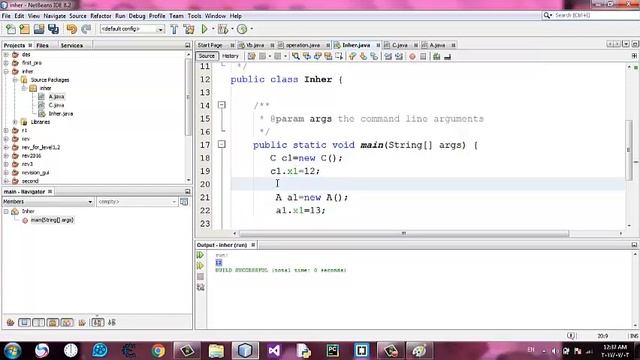
Task: Click the Projects panel vertical scrollbar
Action: 188,98
